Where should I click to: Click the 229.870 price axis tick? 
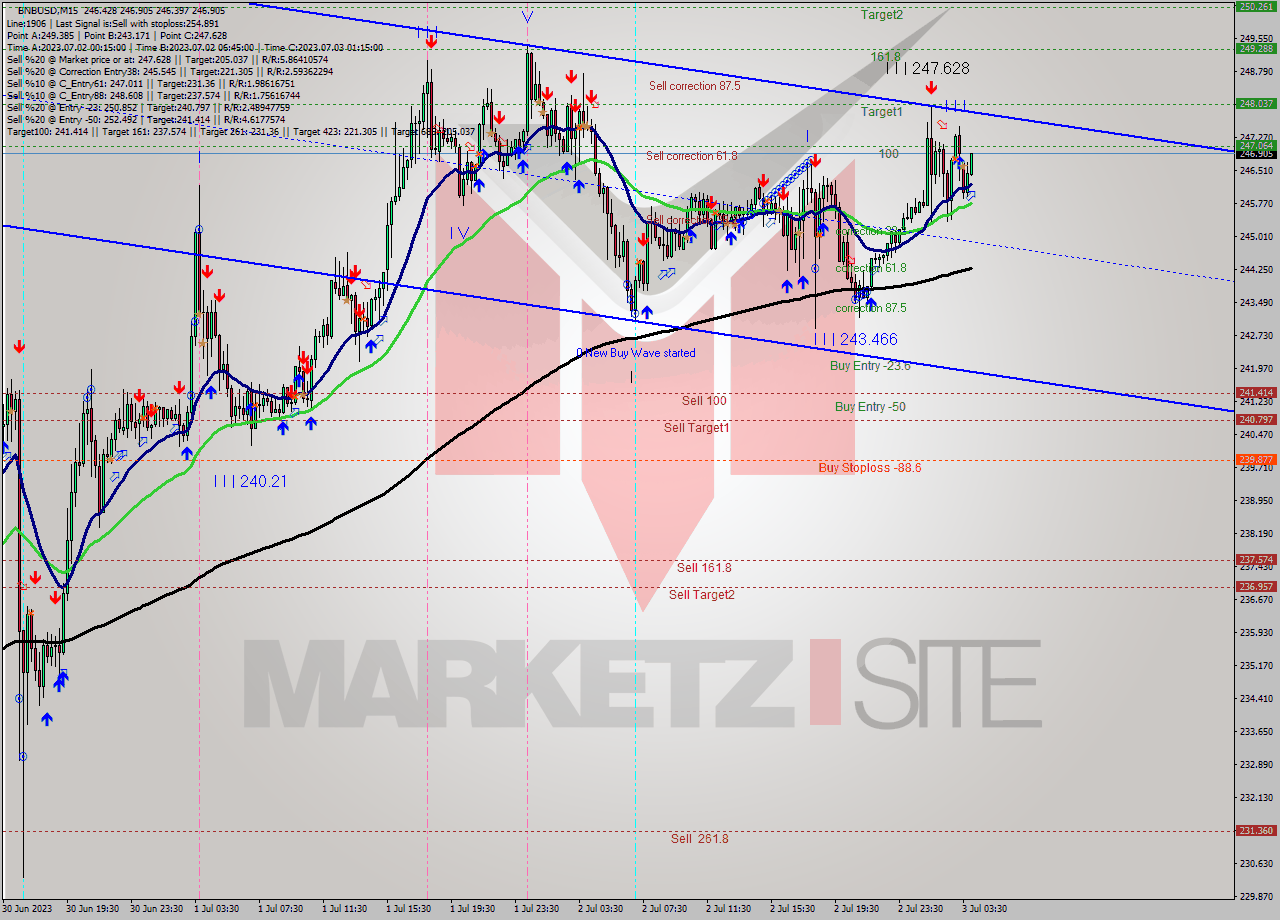click(1256, 897)
